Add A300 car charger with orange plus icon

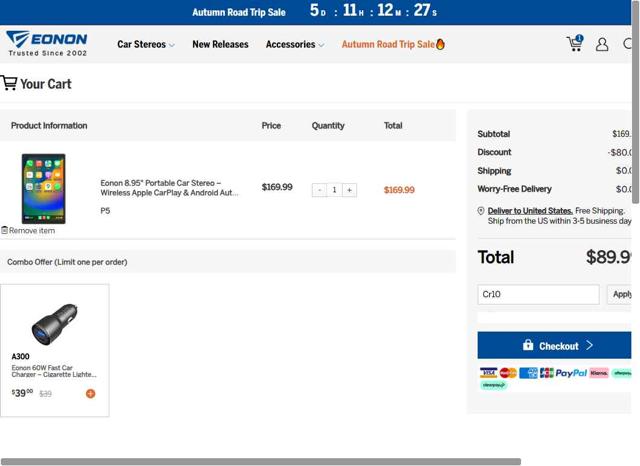[91, 393]
